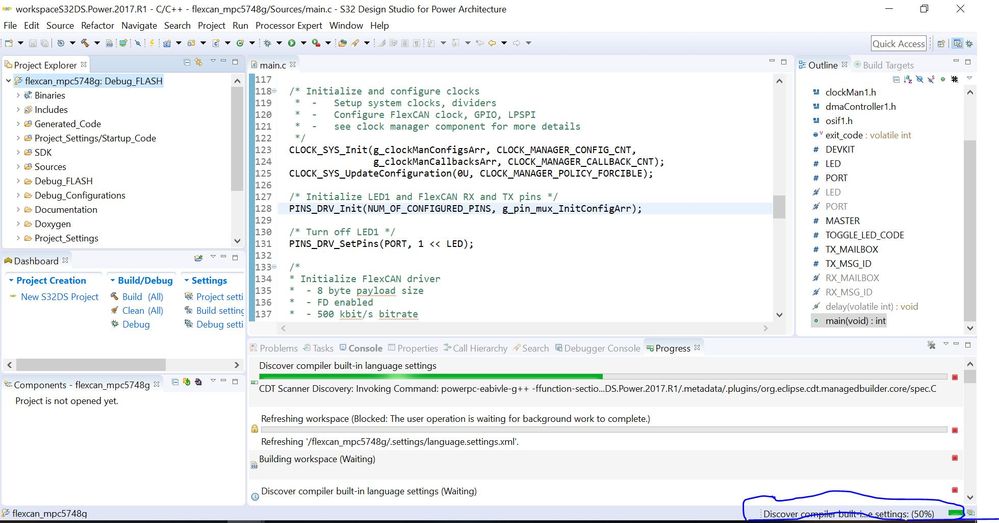The height and width of the screenshot is (523, 999).
Task: Select the Doxygen folder in Project Explorer
Action: (x=52, y=224)
